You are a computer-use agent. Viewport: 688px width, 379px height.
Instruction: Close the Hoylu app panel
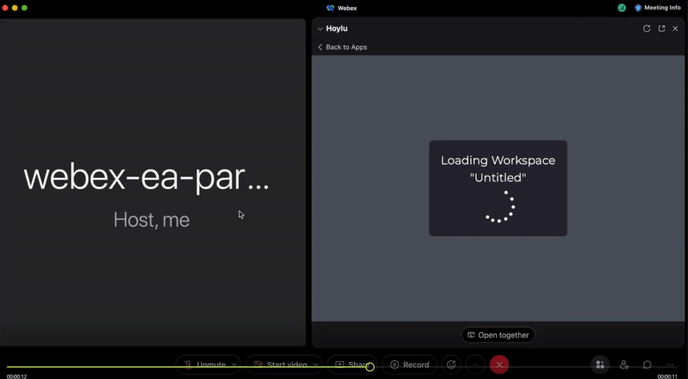(675, 29)
